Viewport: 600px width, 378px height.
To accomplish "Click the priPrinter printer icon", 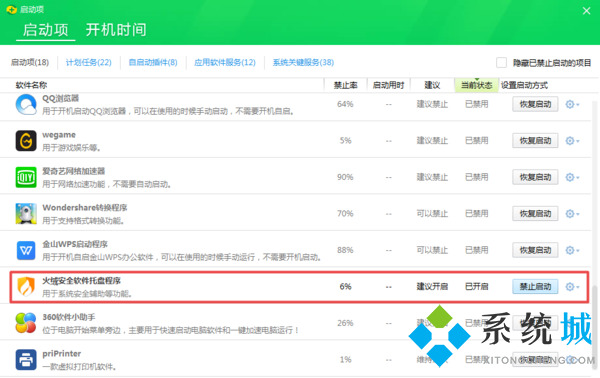I will pyautogui.click(x=26, y=360).
